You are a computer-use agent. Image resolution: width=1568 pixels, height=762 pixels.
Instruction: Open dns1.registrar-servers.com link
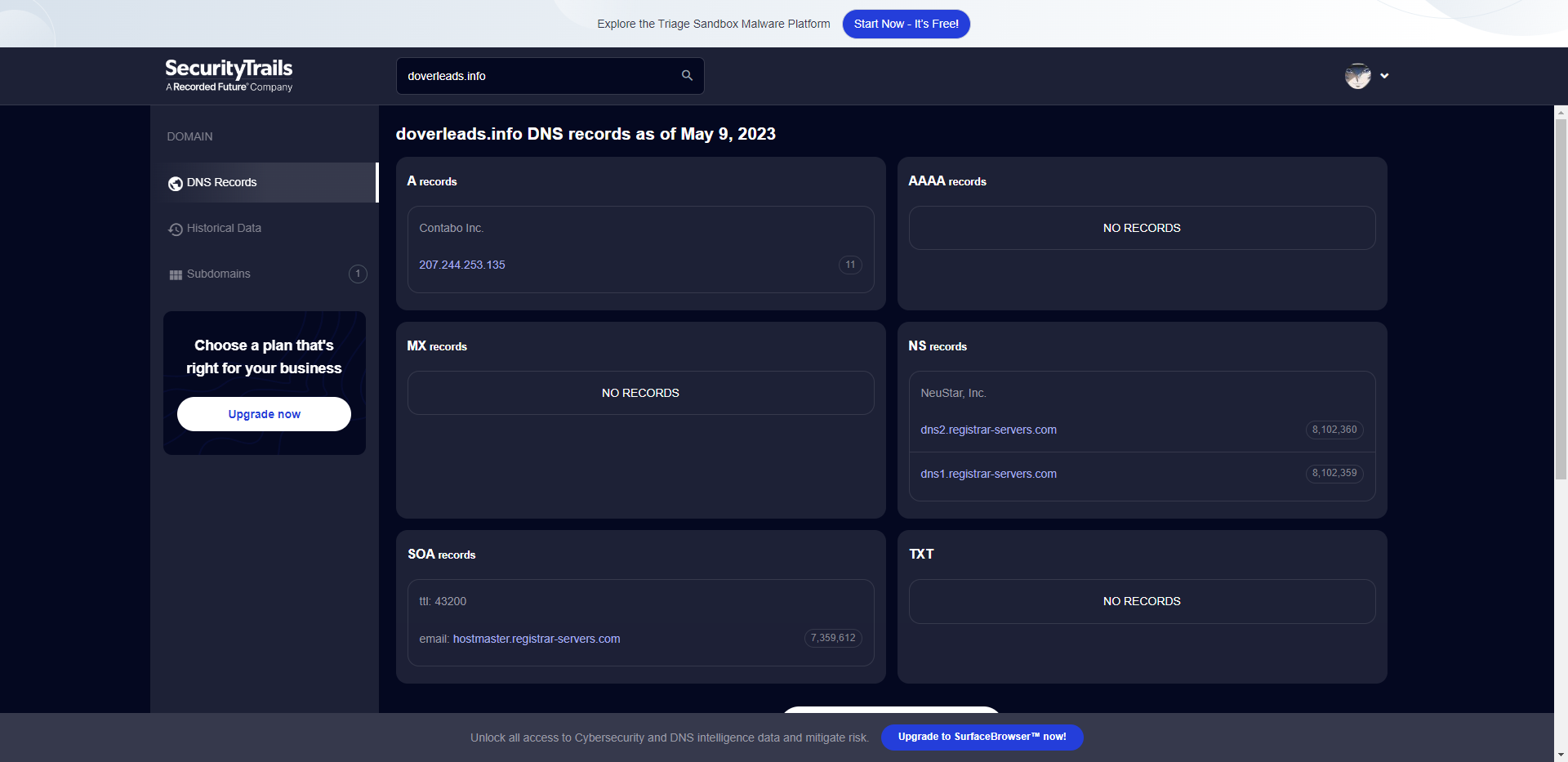pyautogui.click(x=988, y=474)
